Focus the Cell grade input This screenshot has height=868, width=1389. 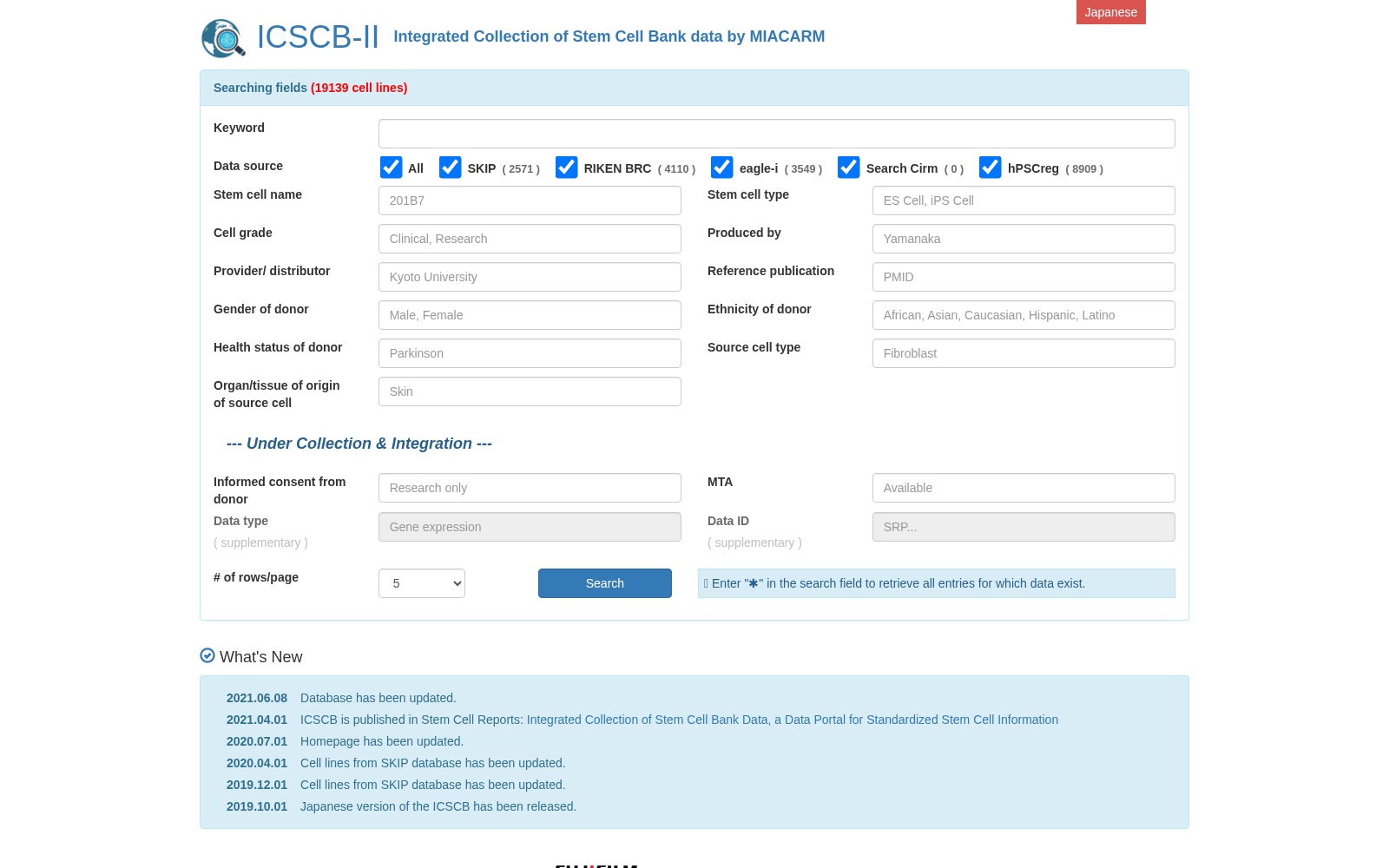(530, 239)
